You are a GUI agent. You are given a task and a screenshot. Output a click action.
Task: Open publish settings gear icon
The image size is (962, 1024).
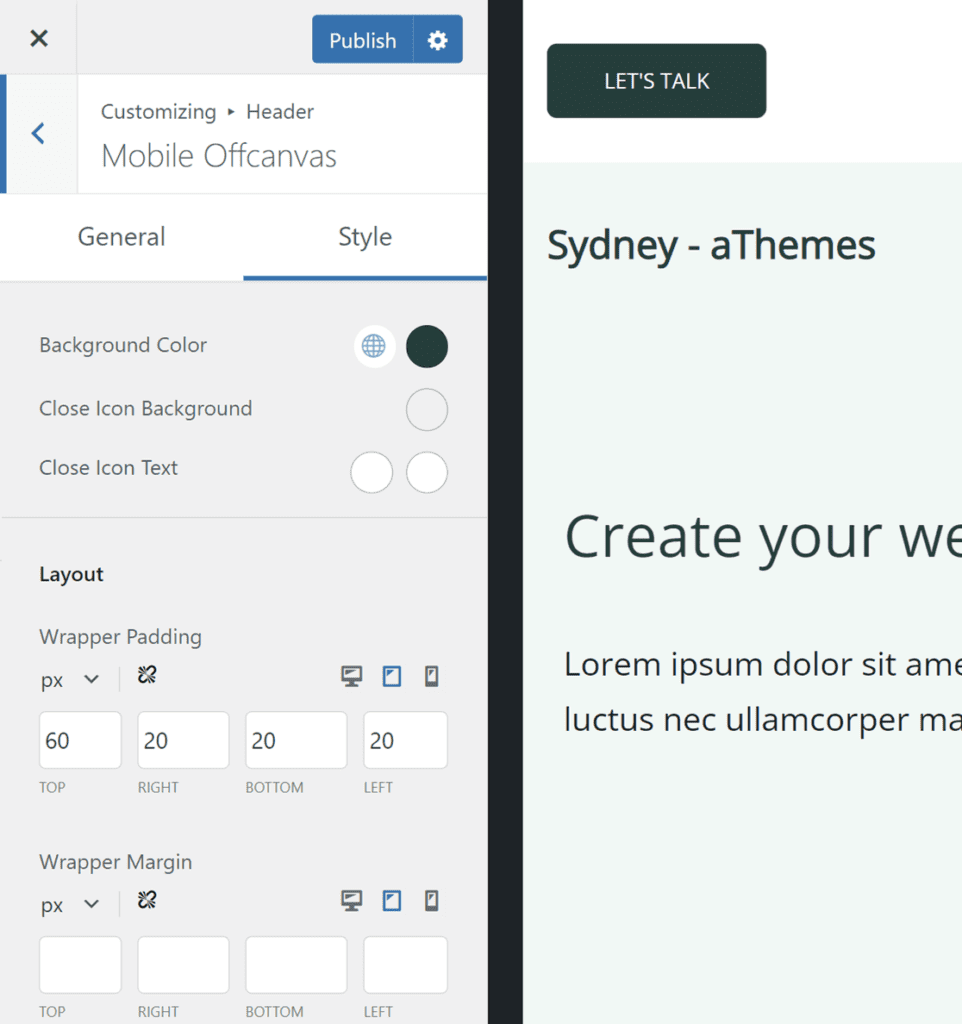click(x=437, y=40)
